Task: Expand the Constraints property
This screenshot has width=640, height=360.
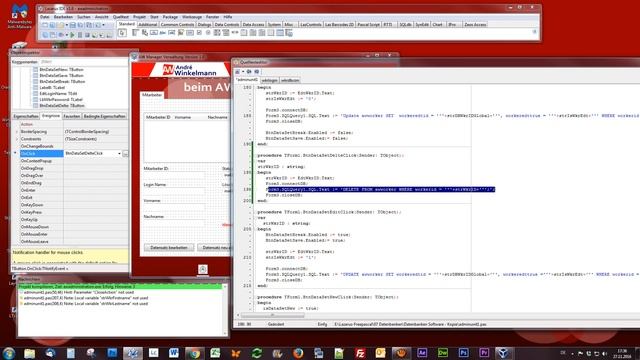Action: tap(16, 139)
